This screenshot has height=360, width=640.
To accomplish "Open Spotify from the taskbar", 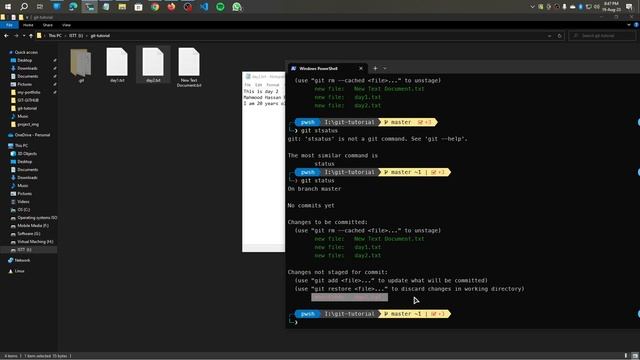I will tap(220, 7).
